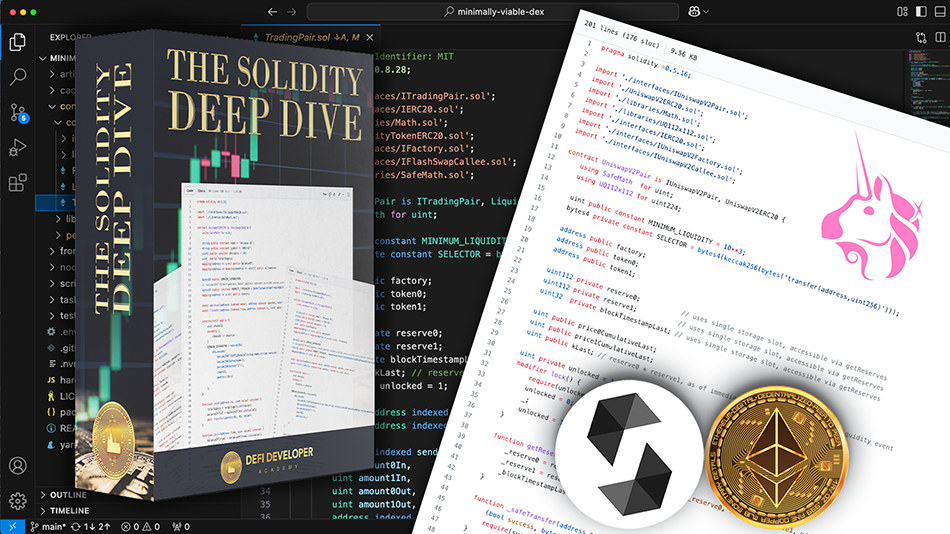
Task: Select highlighted Solidity file row in Explorer
Action: click(56, 202)
